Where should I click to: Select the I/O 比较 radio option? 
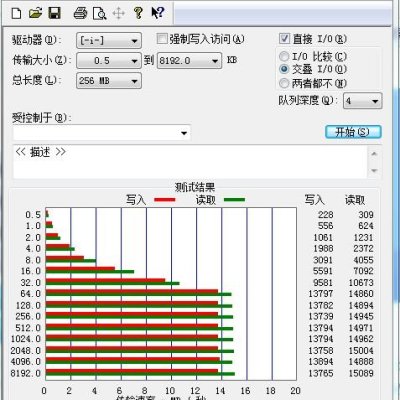click(x=284, y=56)
